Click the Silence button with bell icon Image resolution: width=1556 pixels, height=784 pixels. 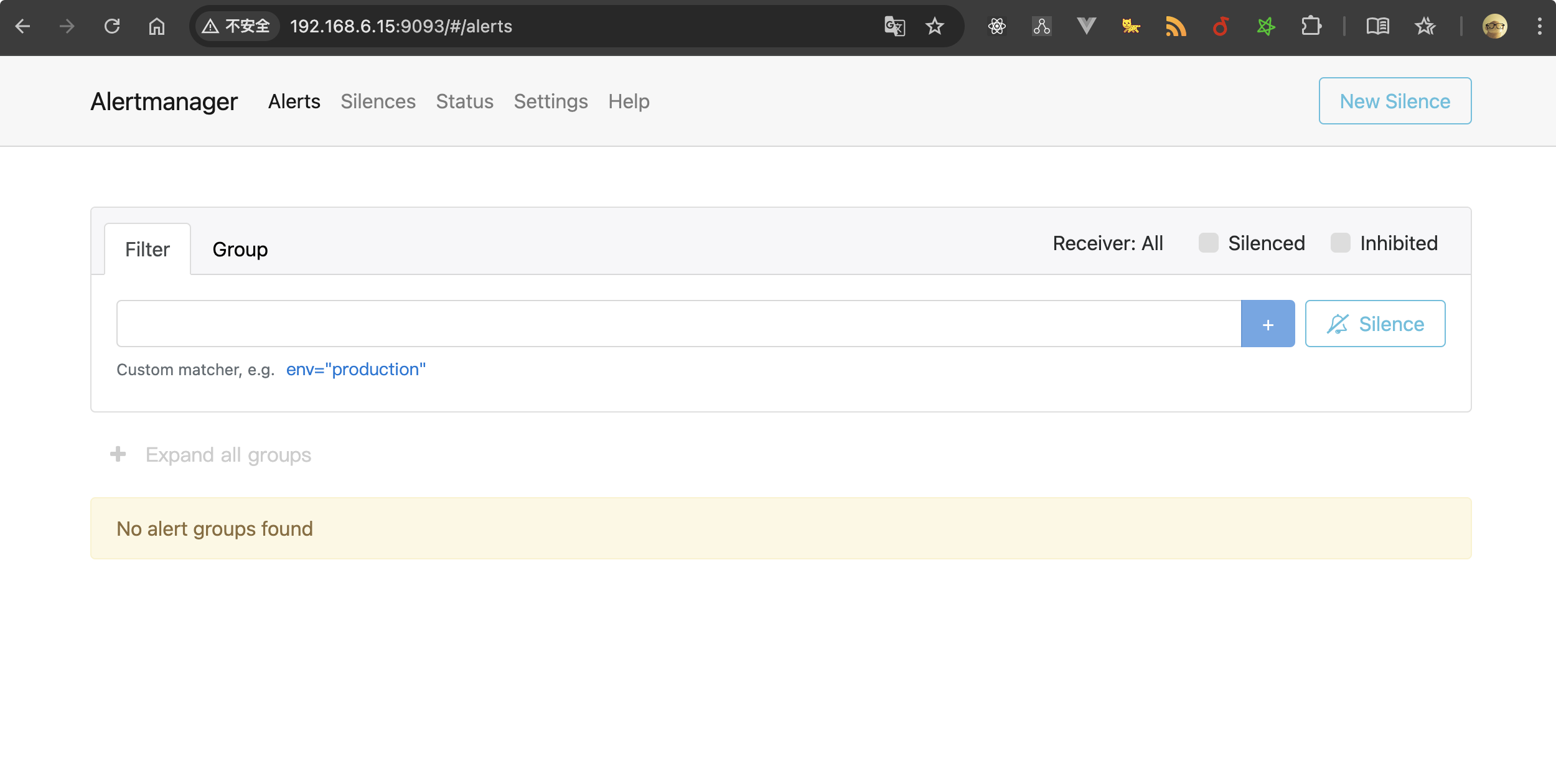[x=1375, y=324]
